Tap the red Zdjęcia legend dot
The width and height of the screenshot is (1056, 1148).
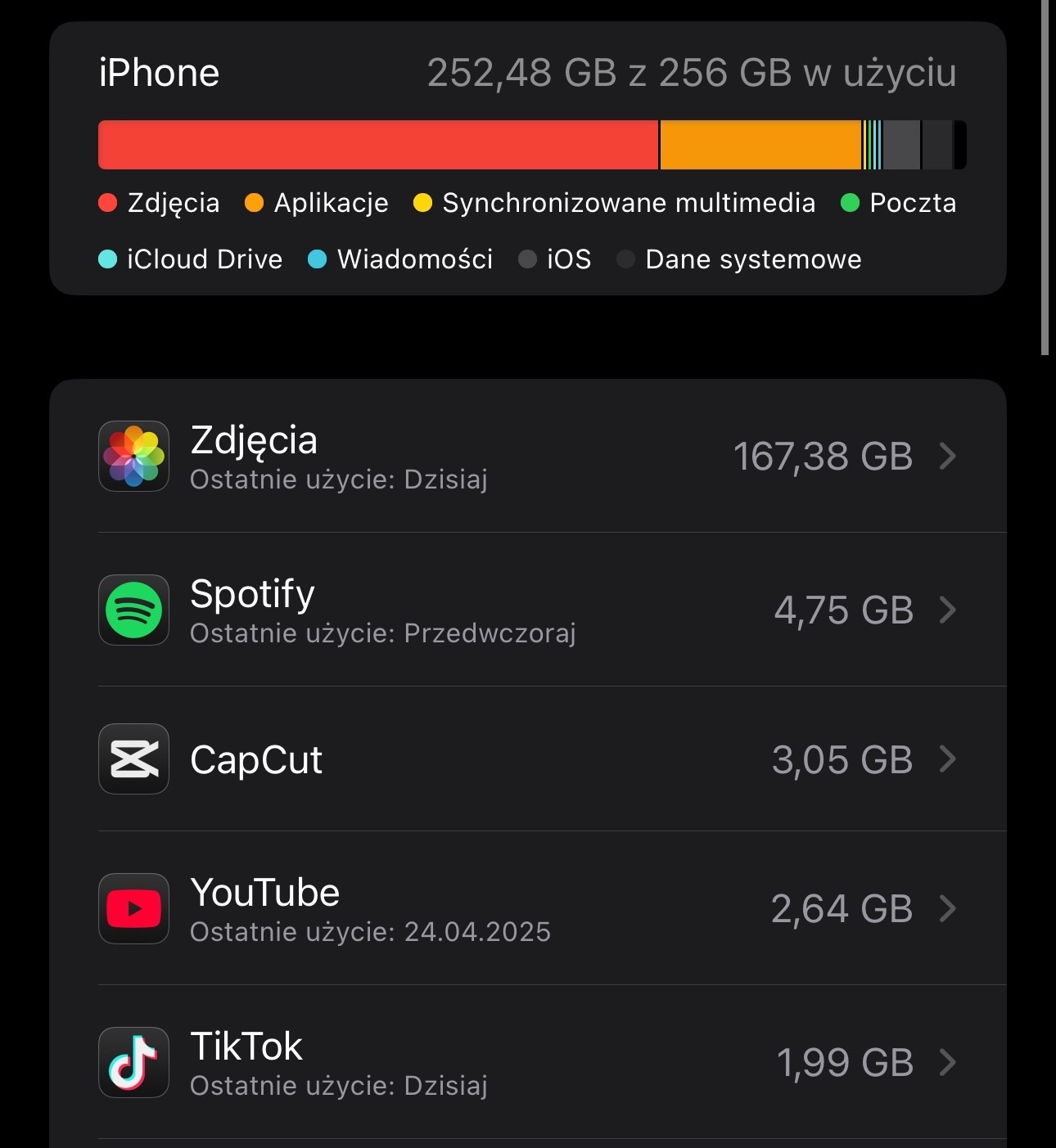pos(108,203)
